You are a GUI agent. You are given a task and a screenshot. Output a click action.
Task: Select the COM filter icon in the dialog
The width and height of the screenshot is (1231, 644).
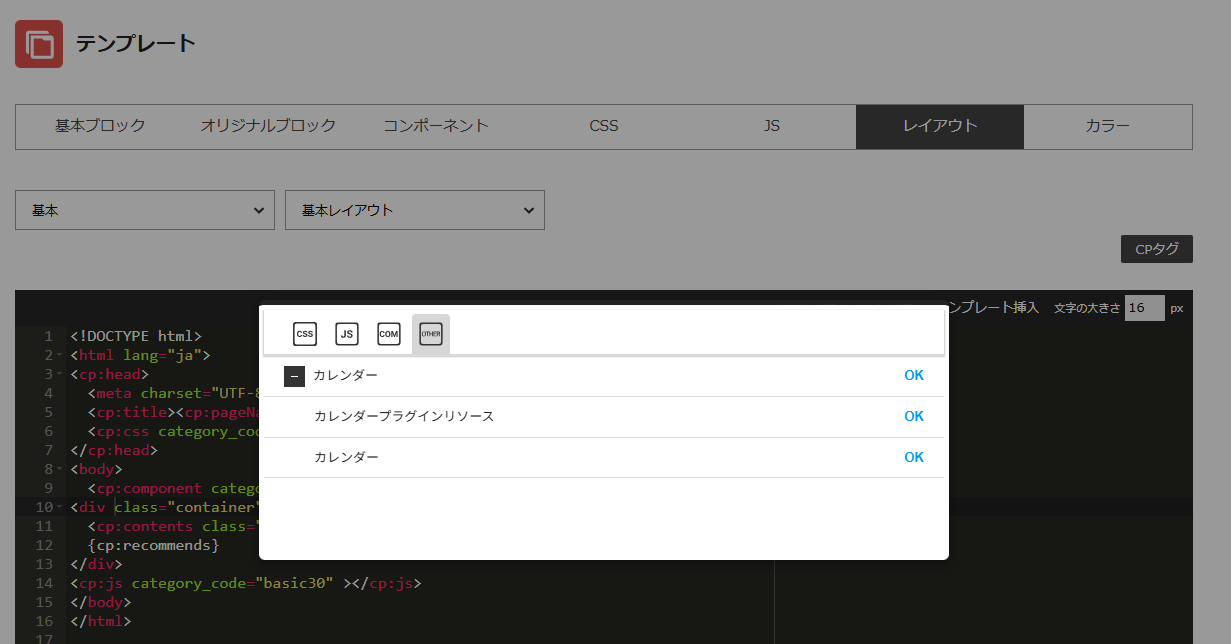tap(388, 334)
